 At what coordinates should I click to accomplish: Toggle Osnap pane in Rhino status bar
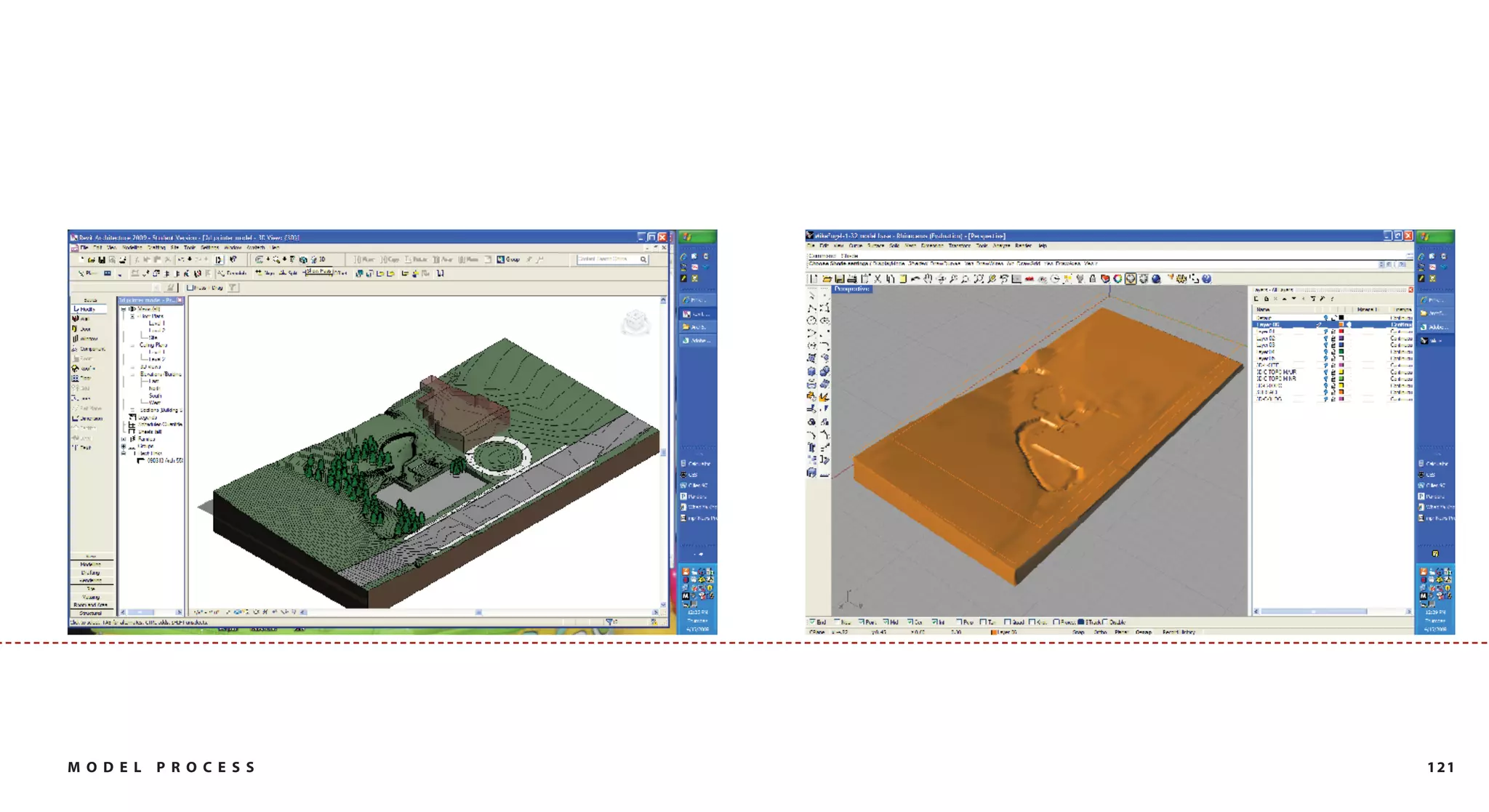point(1144,632)
